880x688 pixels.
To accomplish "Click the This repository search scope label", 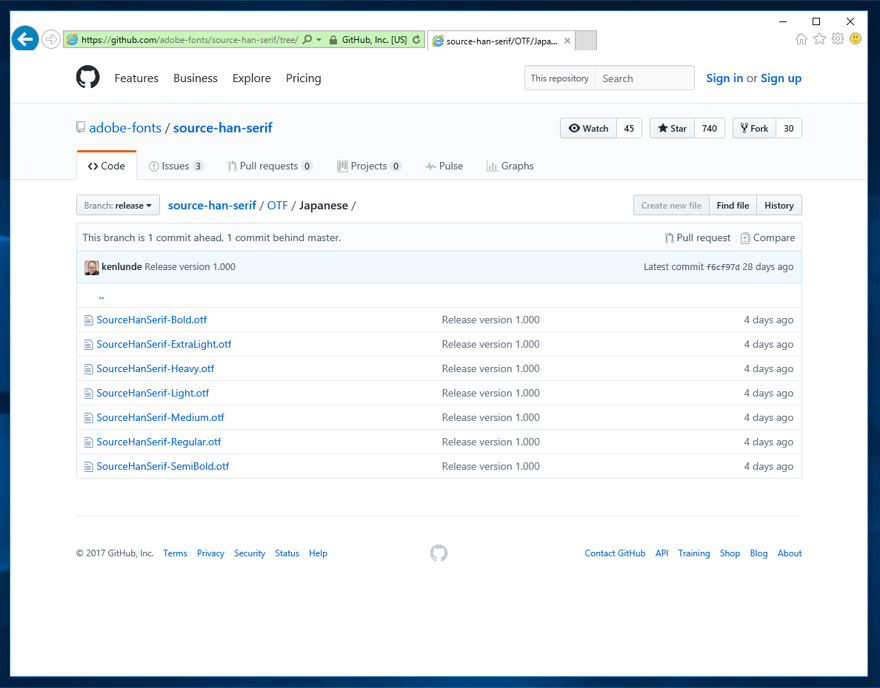I will (x=560, y=78).
